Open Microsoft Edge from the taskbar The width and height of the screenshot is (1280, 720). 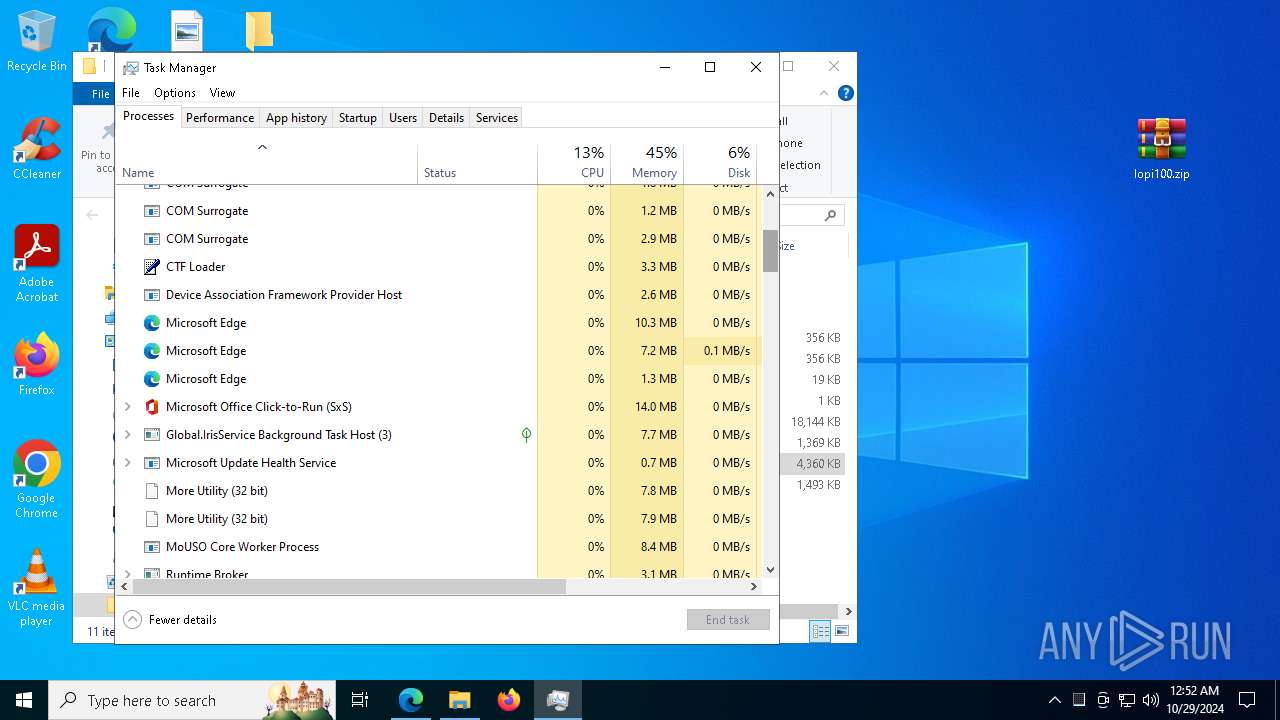411,700
